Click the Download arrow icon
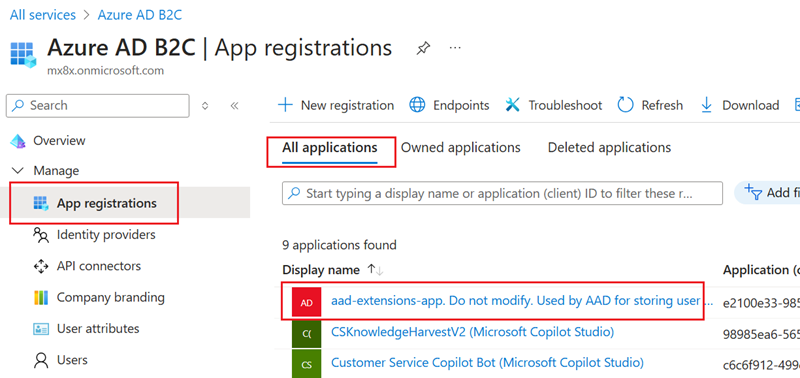800x378 pixels. (707, 105)
